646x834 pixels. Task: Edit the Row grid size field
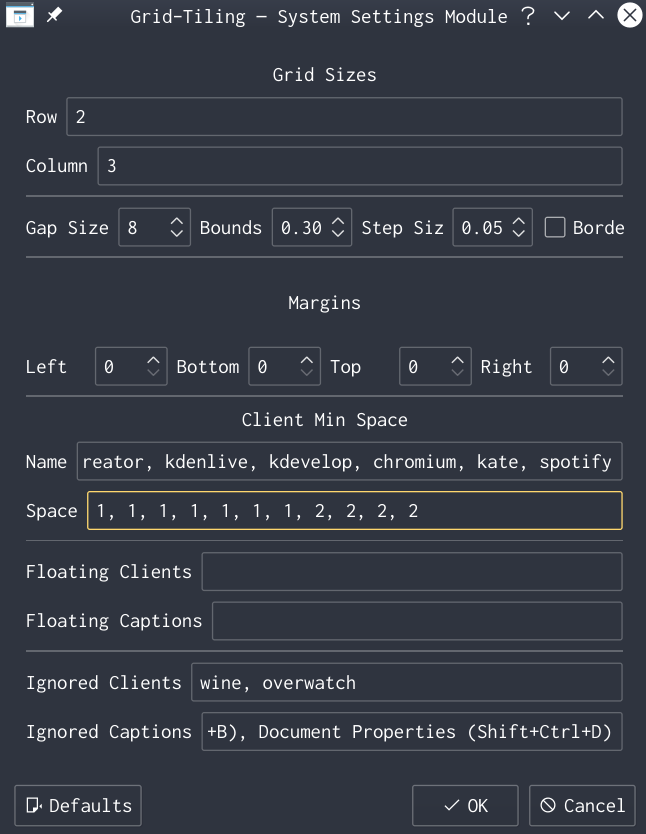tap(344, 116)
